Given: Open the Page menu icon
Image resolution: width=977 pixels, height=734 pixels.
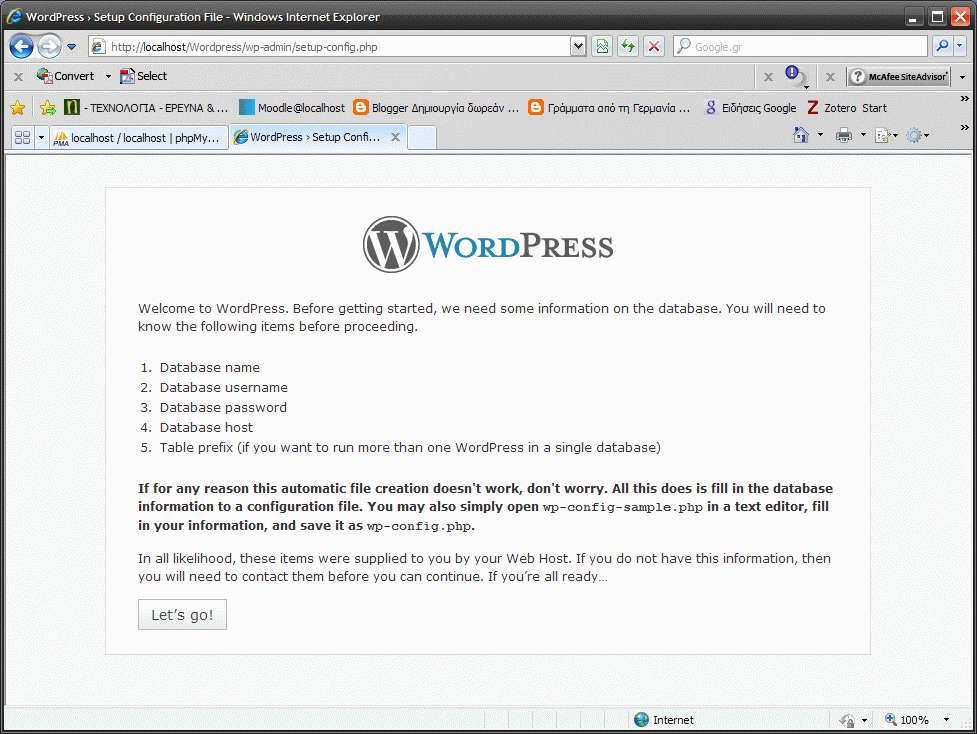Looking at the screenshot, I should [885, 135].
